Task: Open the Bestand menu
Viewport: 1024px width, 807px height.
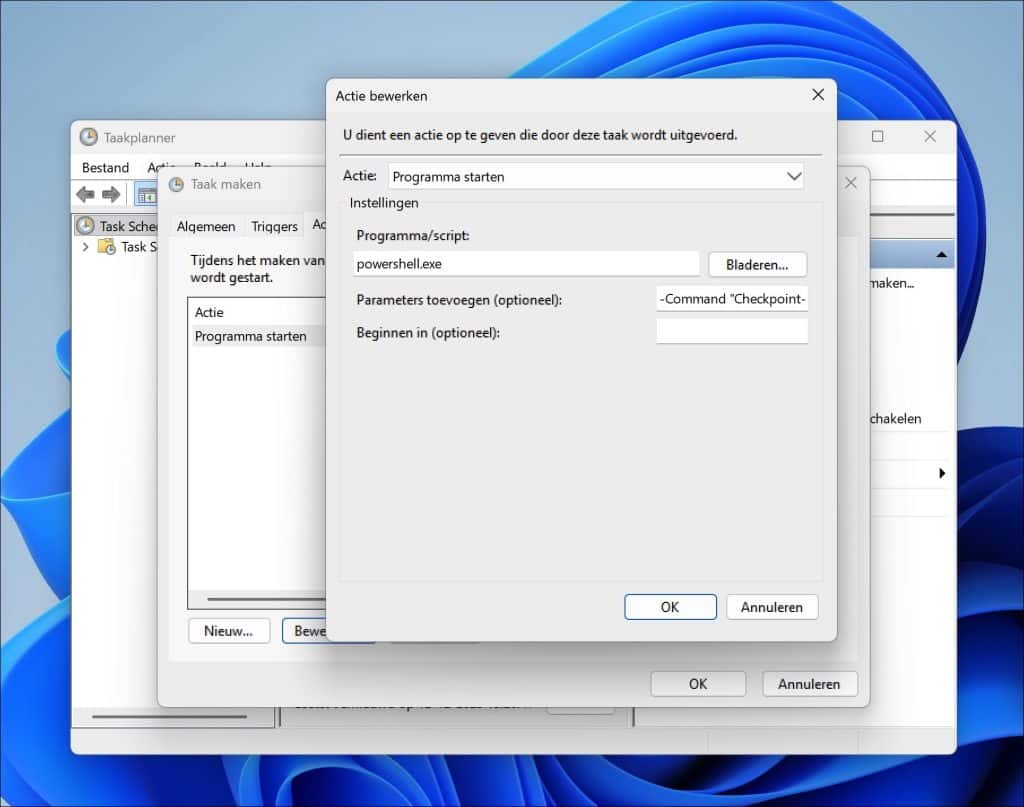Action: tap(105, 167)
